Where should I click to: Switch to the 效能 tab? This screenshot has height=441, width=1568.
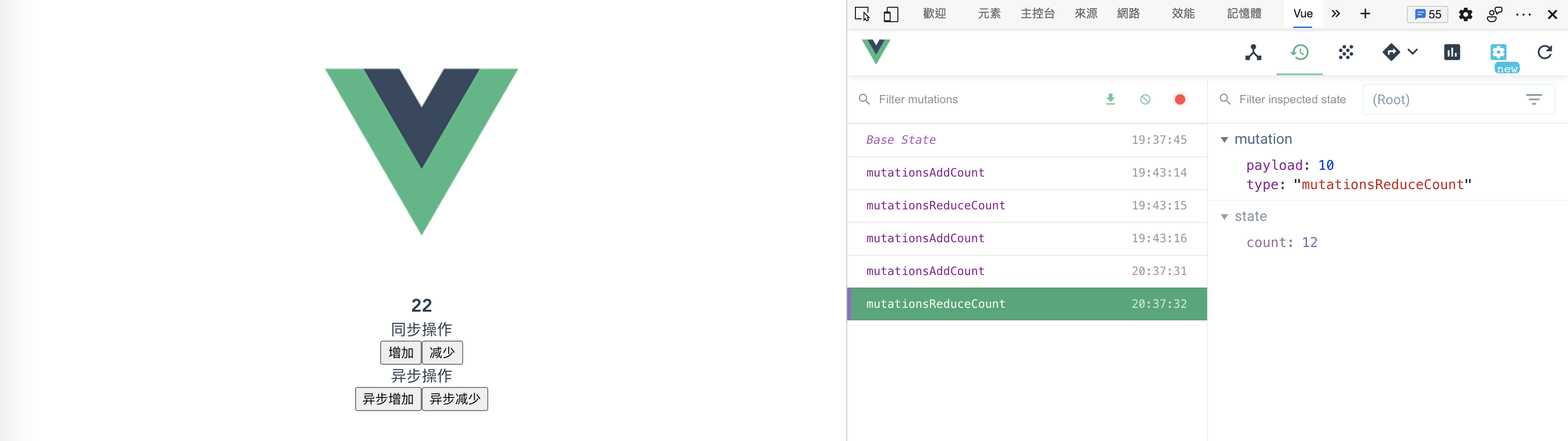1183,14
